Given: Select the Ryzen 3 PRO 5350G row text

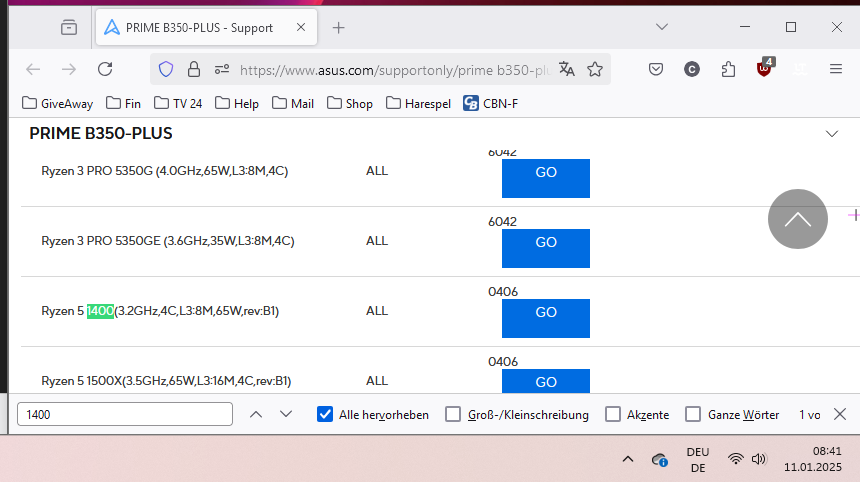Looking at the screenshot, I should tap(165, 171).
